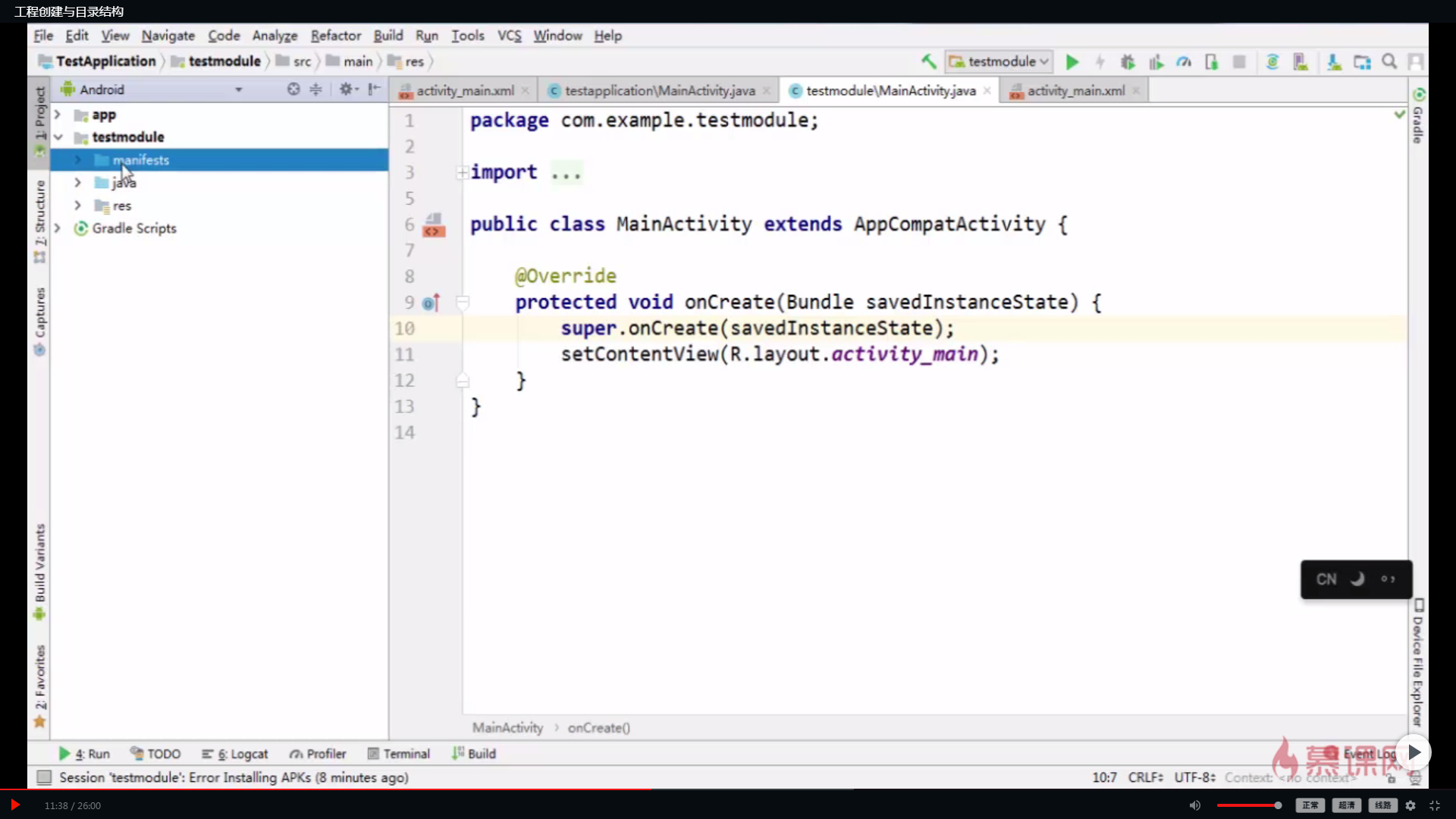Open Project panel settings gear icon
The height and width of the screenshot is (819, 1456).
[x=347, y=89]
